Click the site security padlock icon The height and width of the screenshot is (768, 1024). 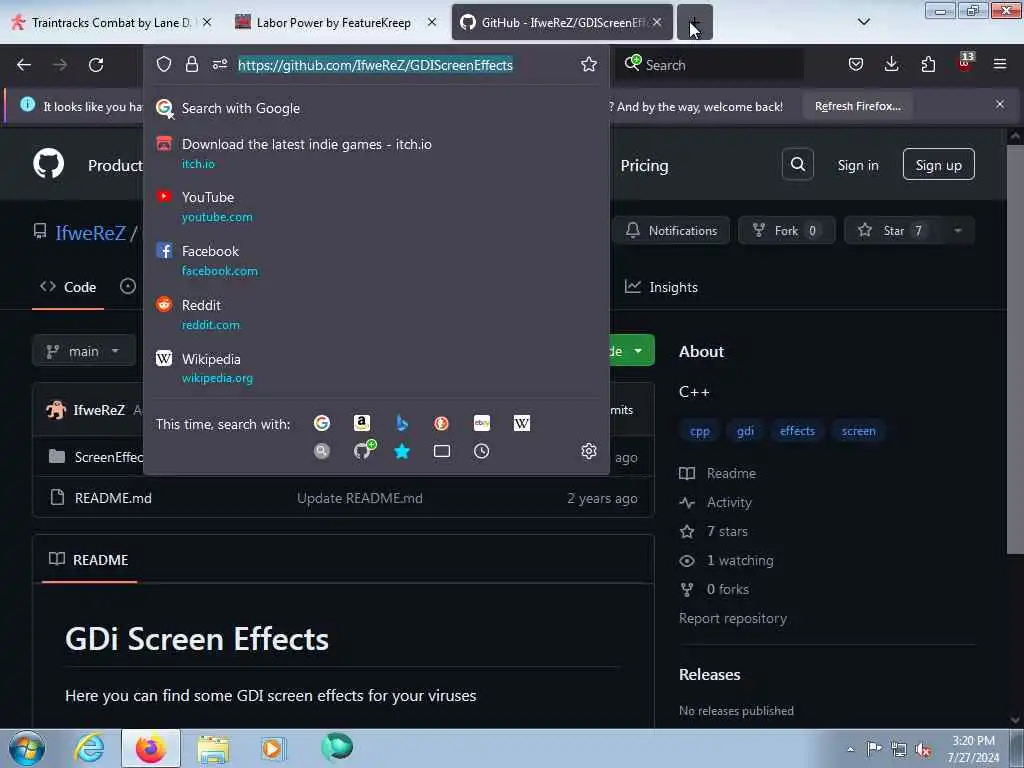click(191, 64)
